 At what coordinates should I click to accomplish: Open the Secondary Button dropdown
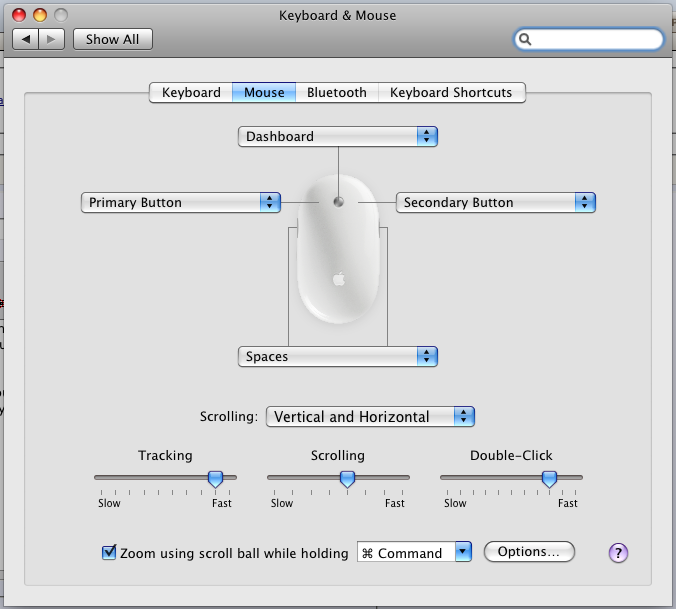coord(496,203)
